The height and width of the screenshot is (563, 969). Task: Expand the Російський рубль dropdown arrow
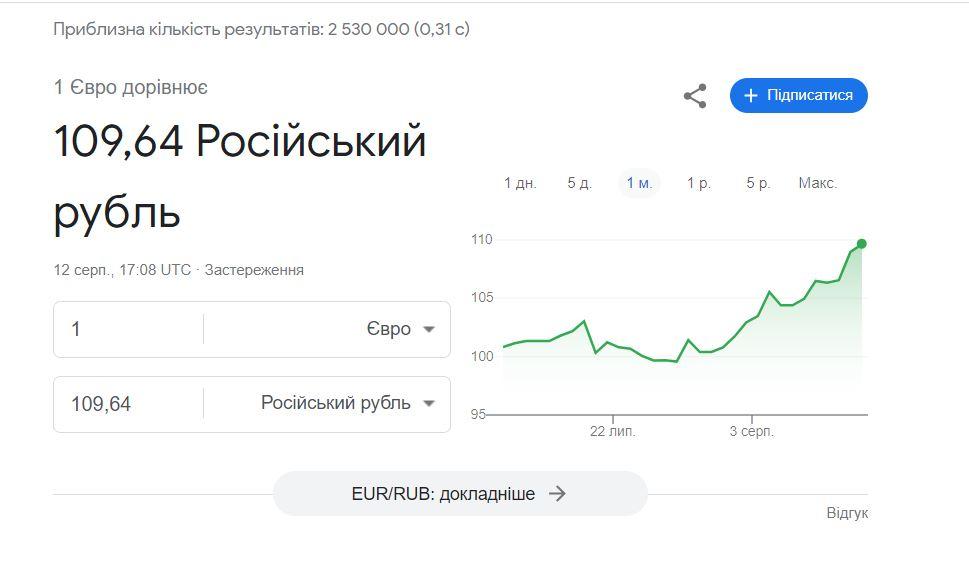point(429,404)
